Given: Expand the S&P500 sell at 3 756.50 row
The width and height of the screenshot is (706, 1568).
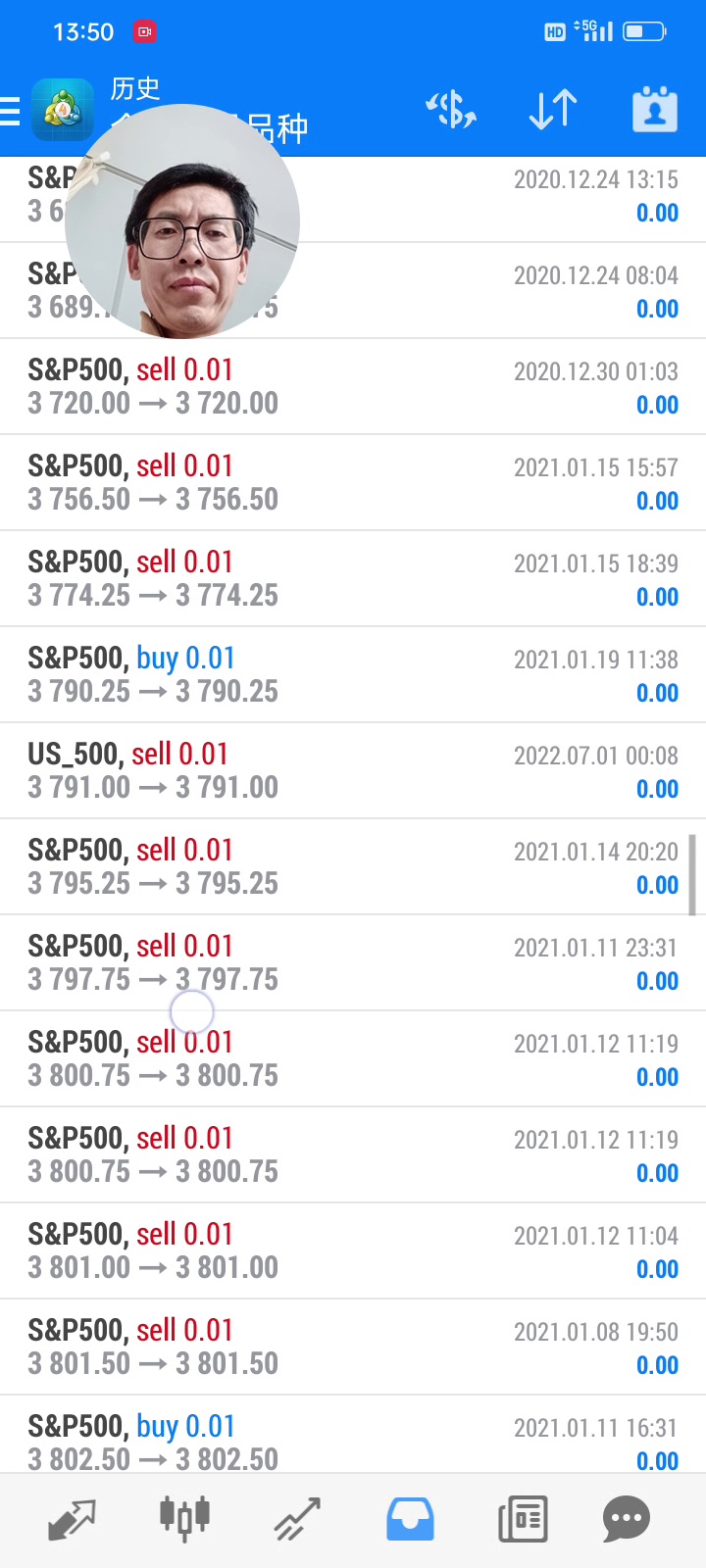Looking at the screenshot, I should tap(353, 482).
